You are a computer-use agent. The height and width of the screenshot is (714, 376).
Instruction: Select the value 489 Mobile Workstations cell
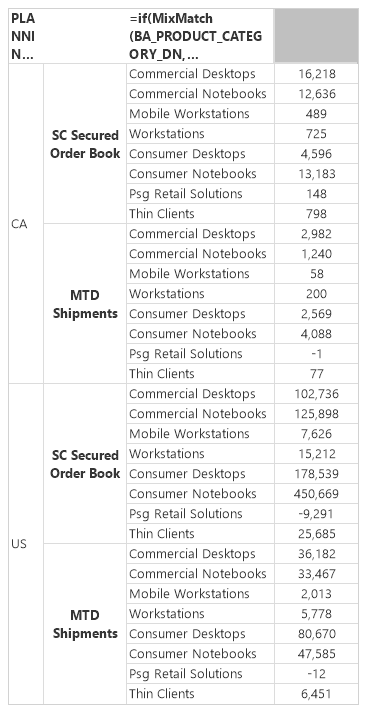tap(316, 114)
